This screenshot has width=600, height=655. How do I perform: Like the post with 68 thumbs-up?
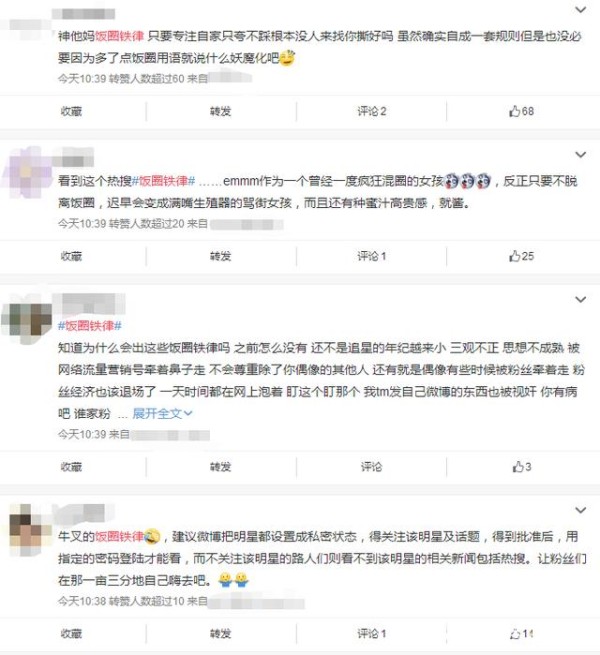pyautogui.click(x=521, y=111)
